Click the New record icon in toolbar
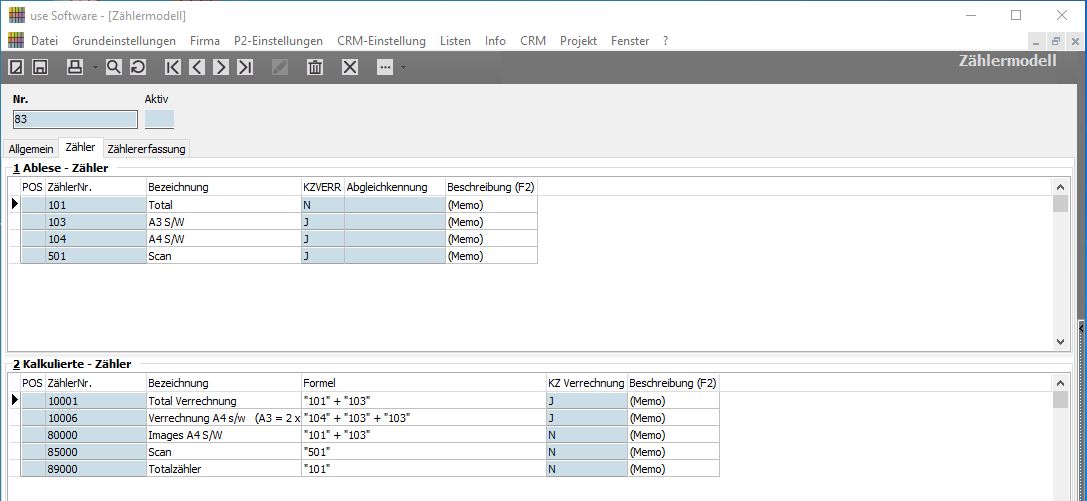Screen dimensions: 1087x501 pyautogui.click(x=16, y=67)
